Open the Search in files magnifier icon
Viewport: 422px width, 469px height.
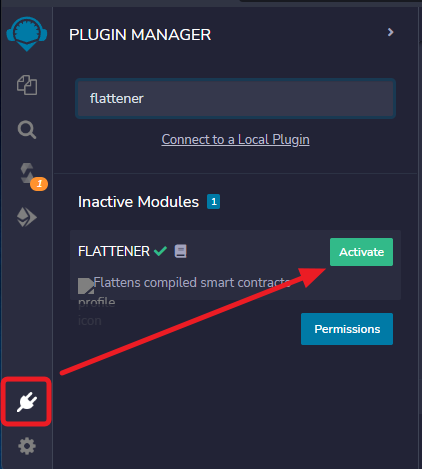[27, 130]
